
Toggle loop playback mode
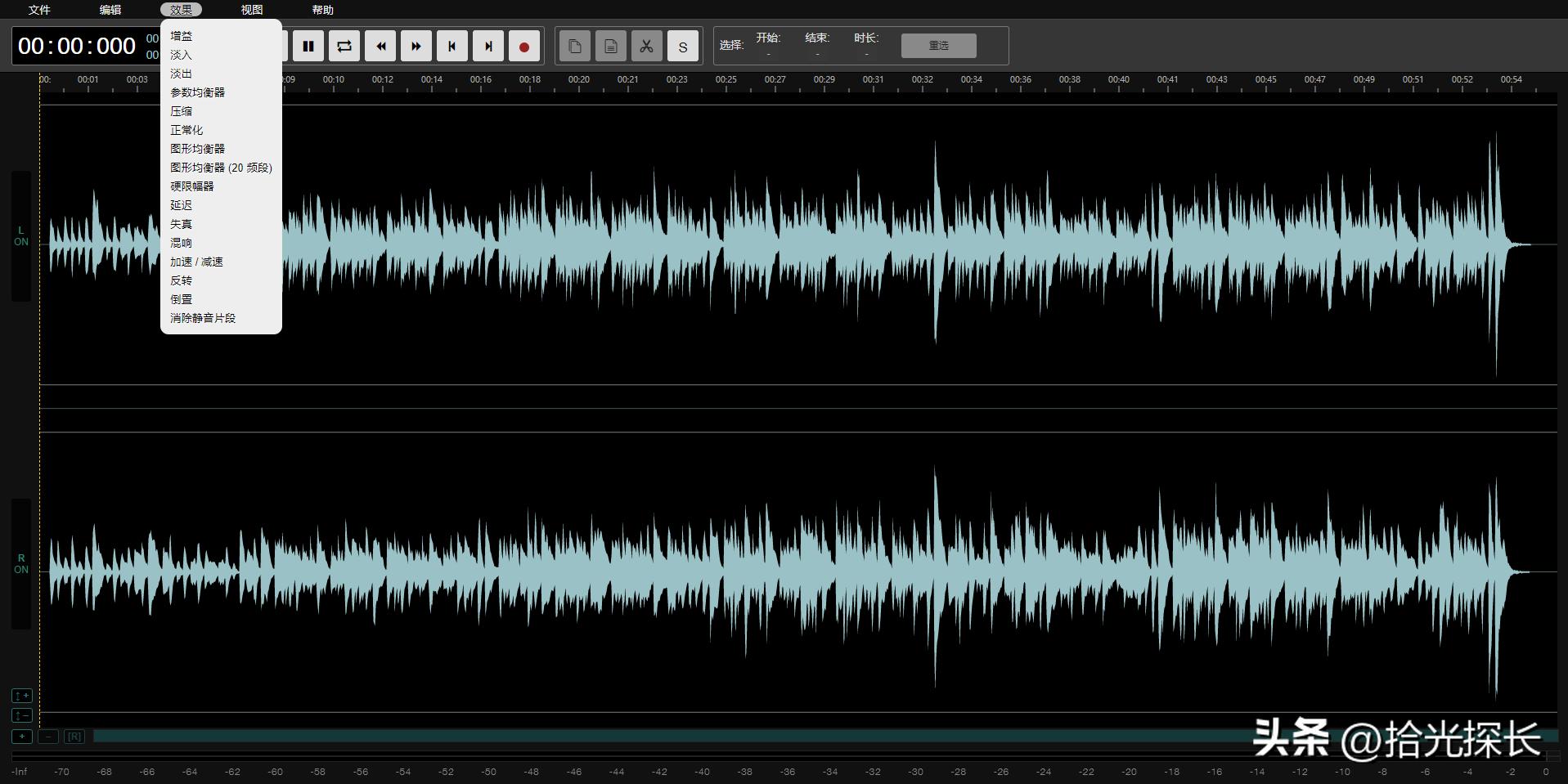(344, 47)
